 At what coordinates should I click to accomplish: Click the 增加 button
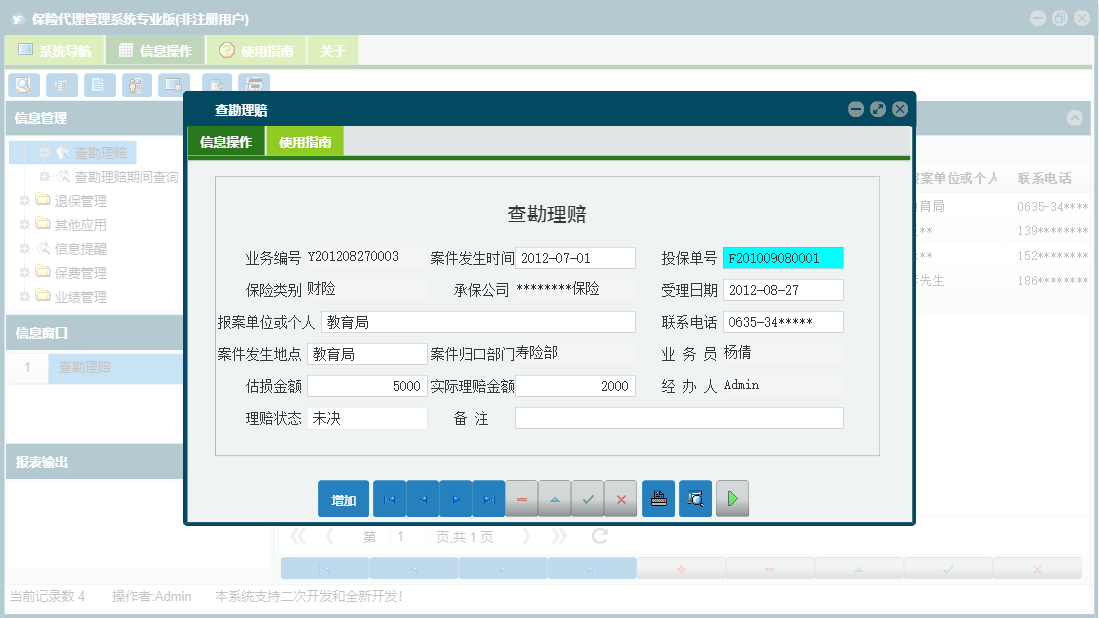[x=342, y=498]
